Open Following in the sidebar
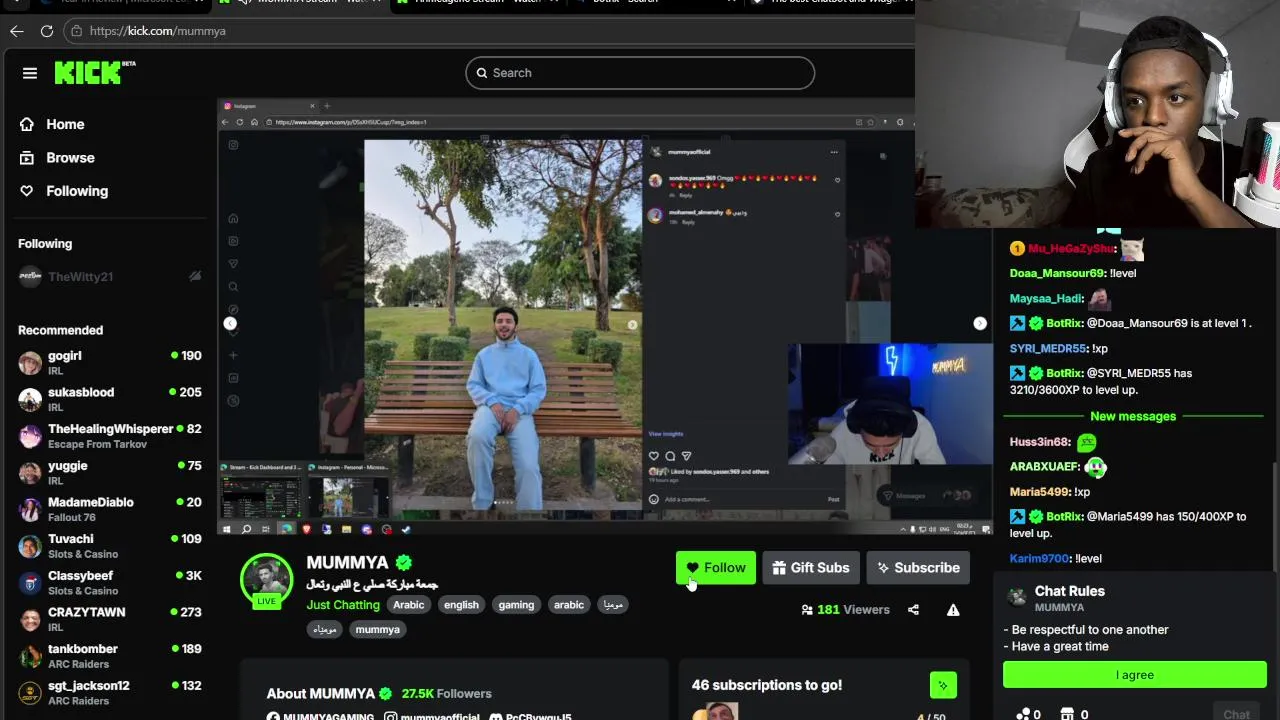This screenshot has height=720, width=1280. tap(77, 191)
